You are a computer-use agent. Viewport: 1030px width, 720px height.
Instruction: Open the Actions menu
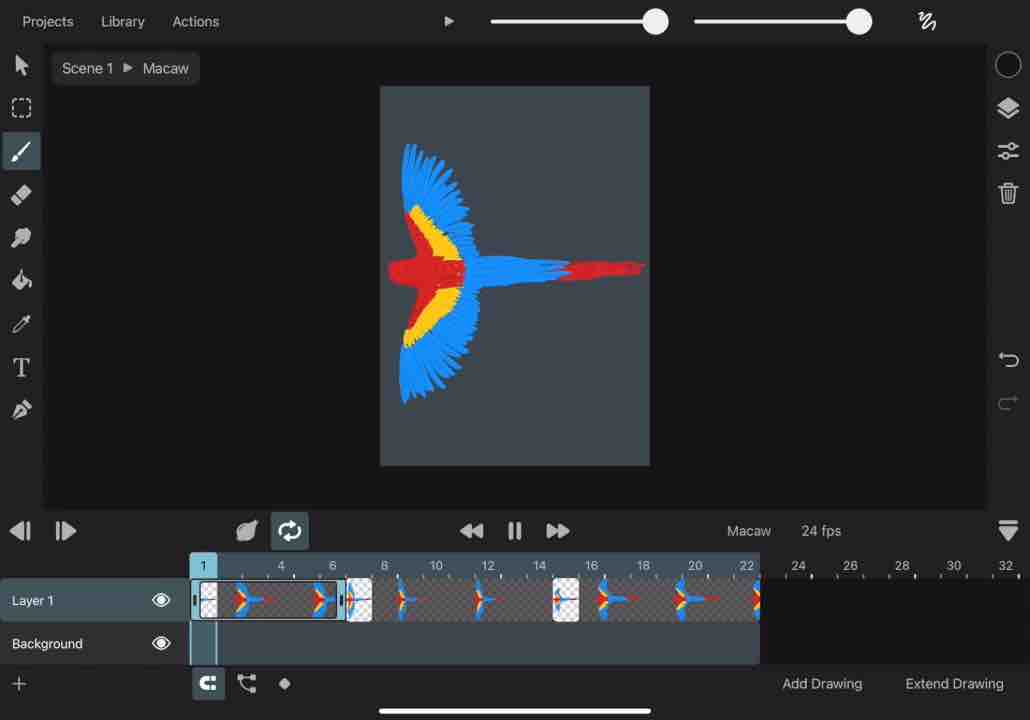point(196,21)
